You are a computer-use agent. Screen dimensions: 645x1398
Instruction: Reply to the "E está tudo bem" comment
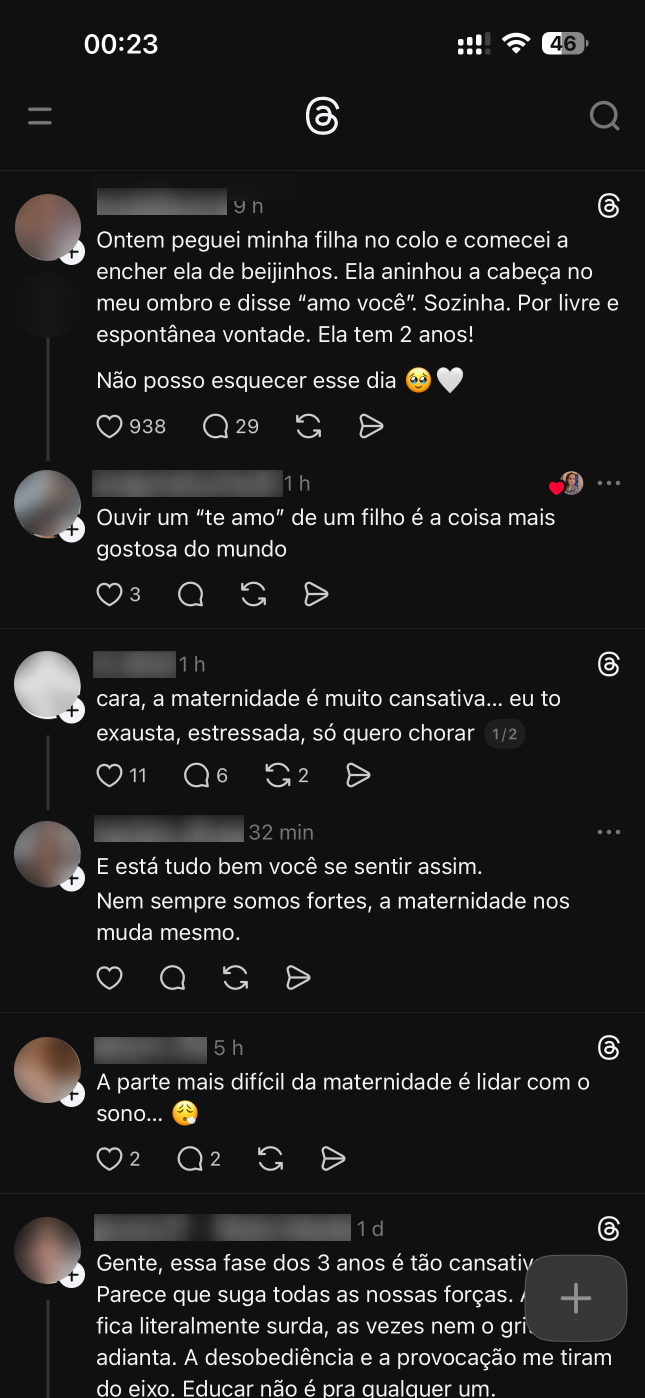click(172, 977)
